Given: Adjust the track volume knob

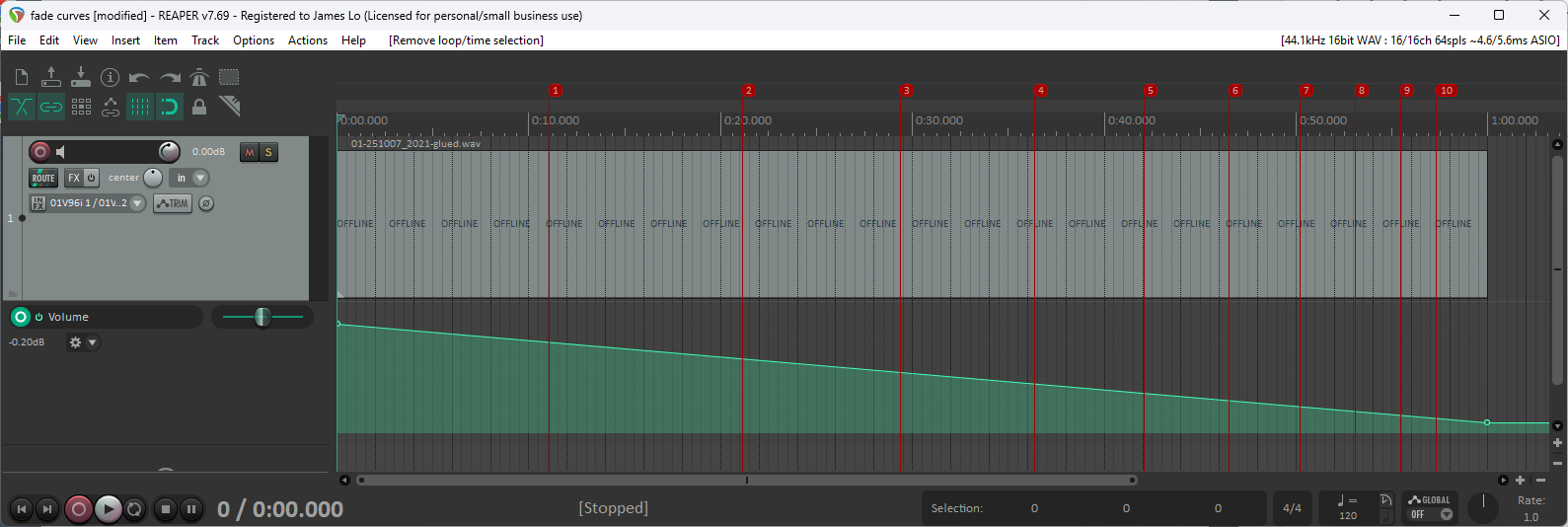Looking at the screenshot, I should click(170, 151).
